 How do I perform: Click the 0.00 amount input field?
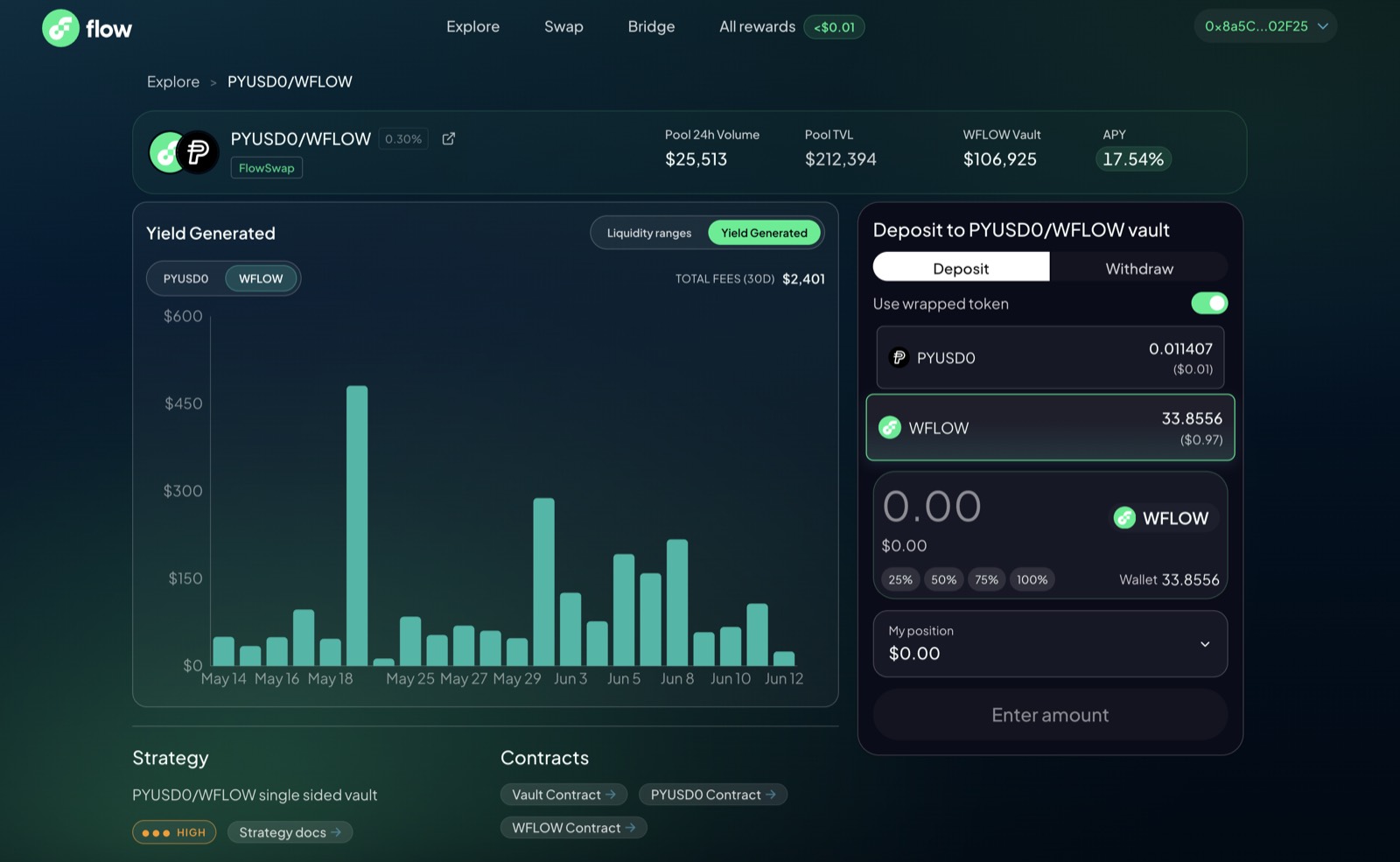click(x=932, y=507)
